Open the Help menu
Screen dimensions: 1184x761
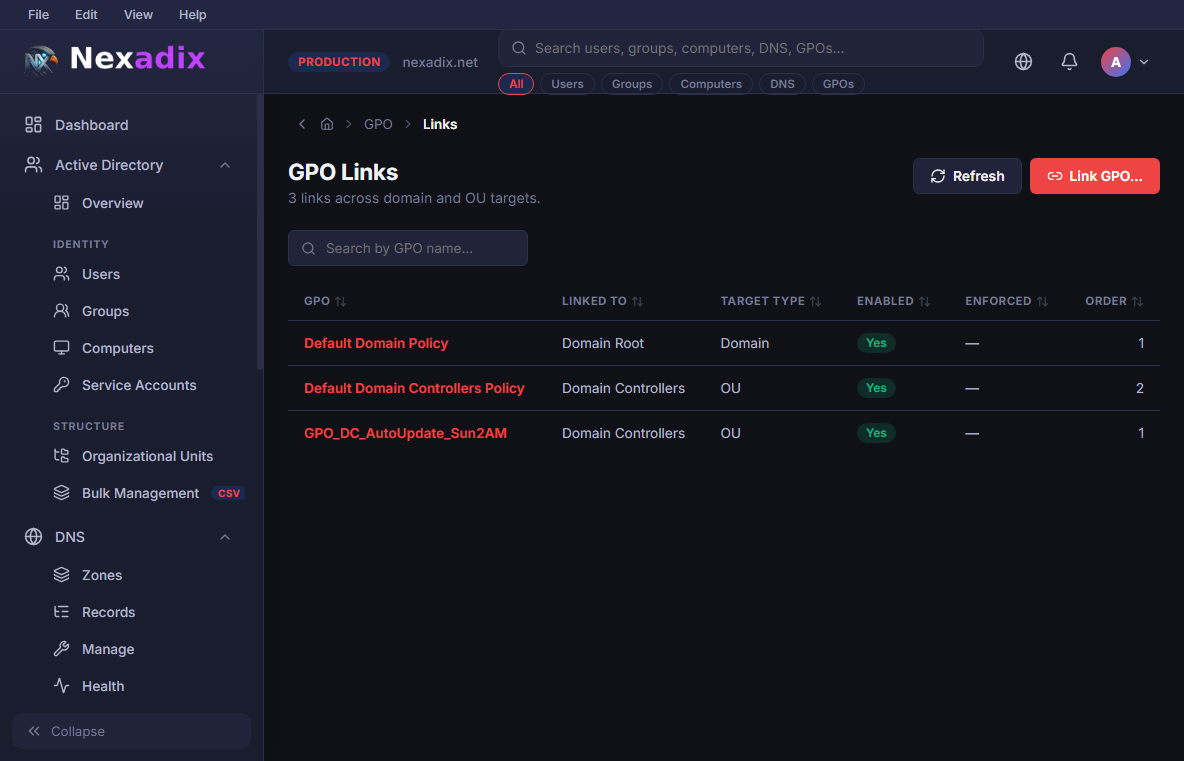click(193, 14)
